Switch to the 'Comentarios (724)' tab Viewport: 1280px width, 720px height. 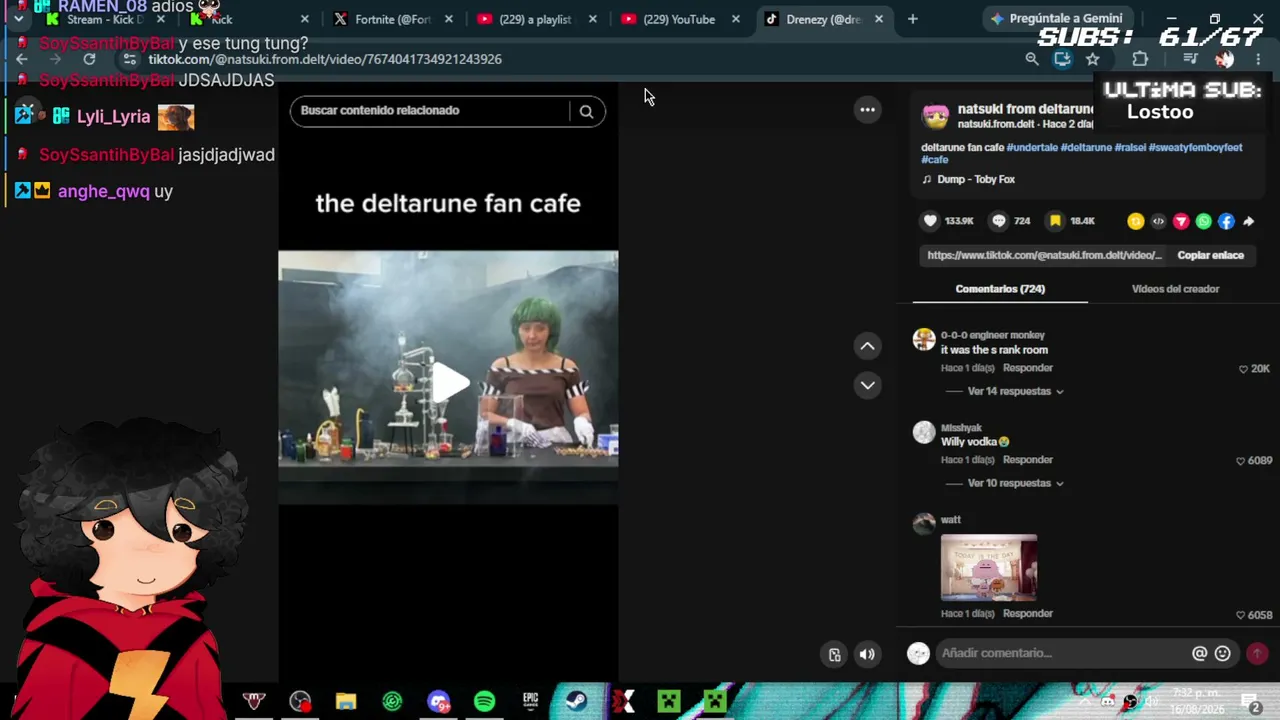(1000, 289)
